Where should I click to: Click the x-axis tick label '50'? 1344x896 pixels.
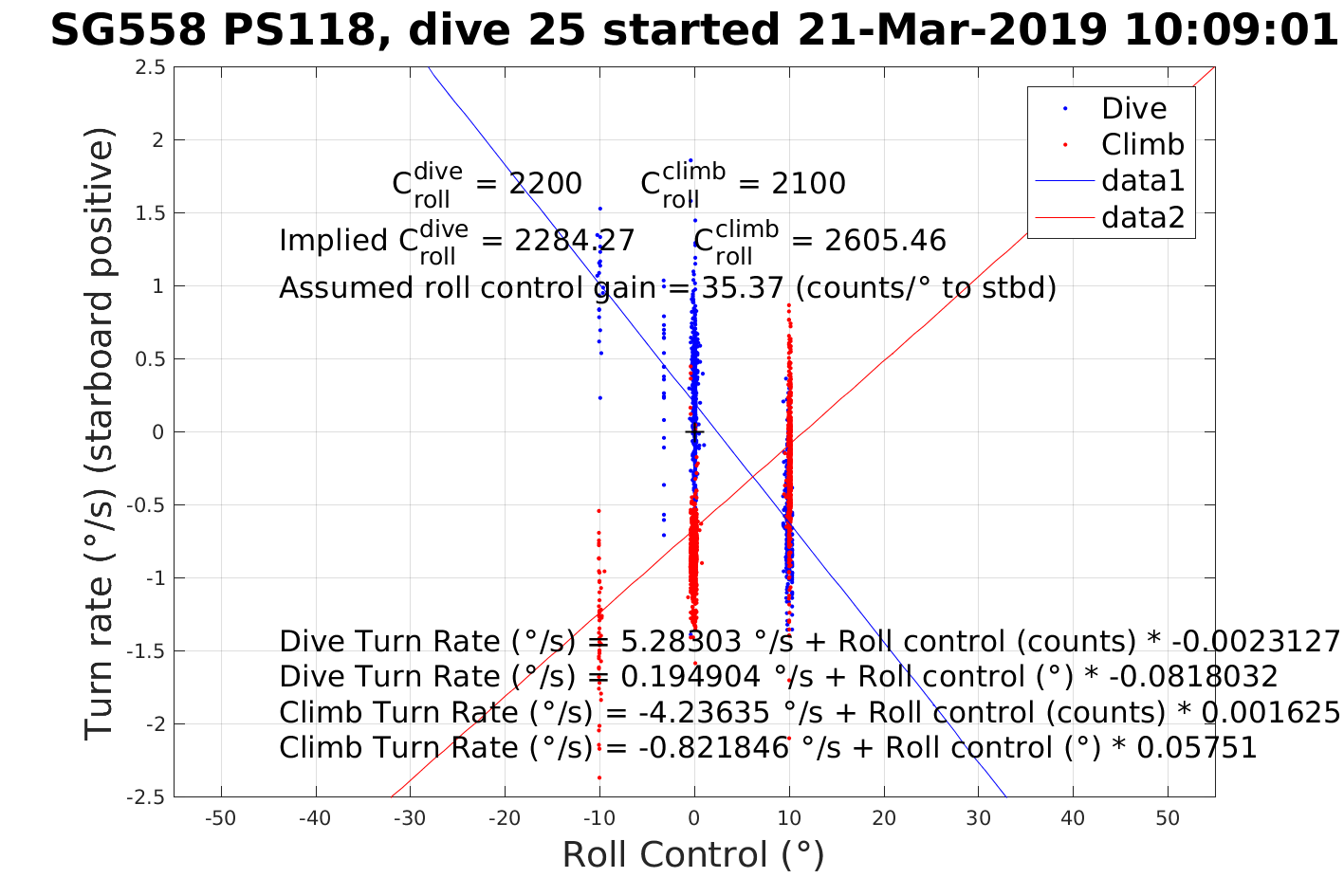pos(1168,818)
